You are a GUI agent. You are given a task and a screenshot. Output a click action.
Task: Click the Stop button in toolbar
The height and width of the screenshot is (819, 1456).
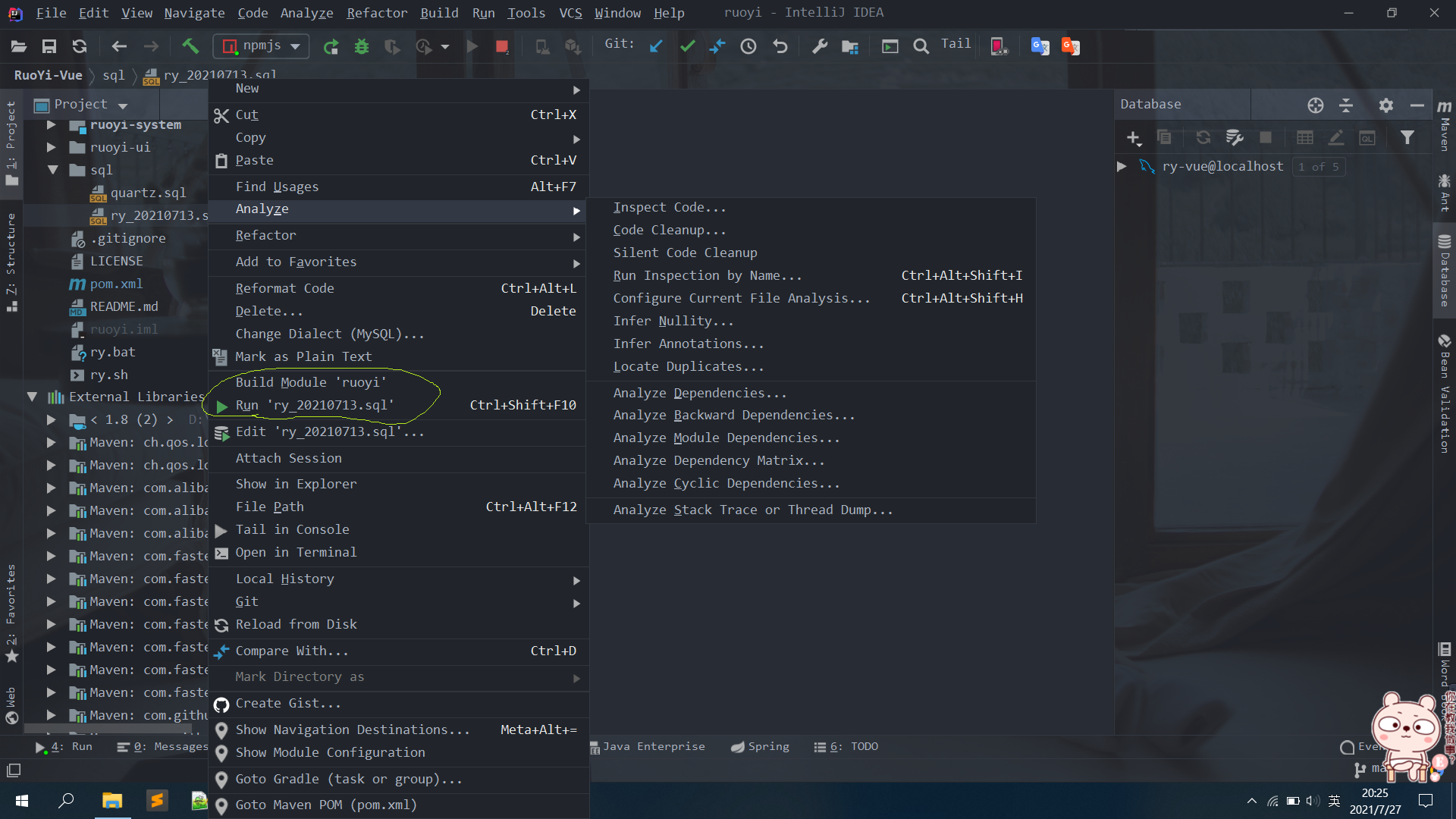click(501, 46)
